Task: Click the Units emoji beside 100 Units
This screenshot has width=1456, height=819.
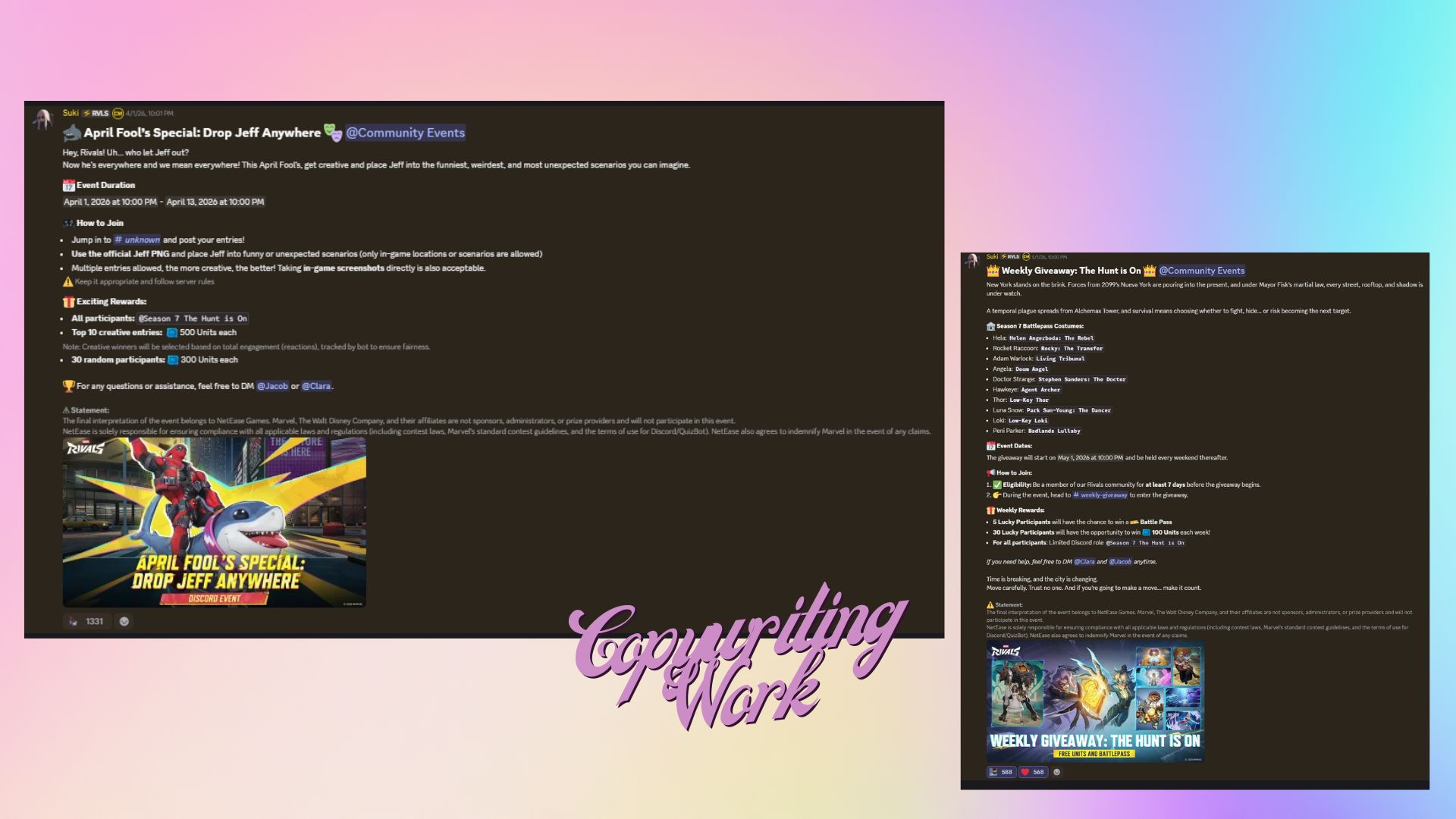Action: [x=1146, y=532]
